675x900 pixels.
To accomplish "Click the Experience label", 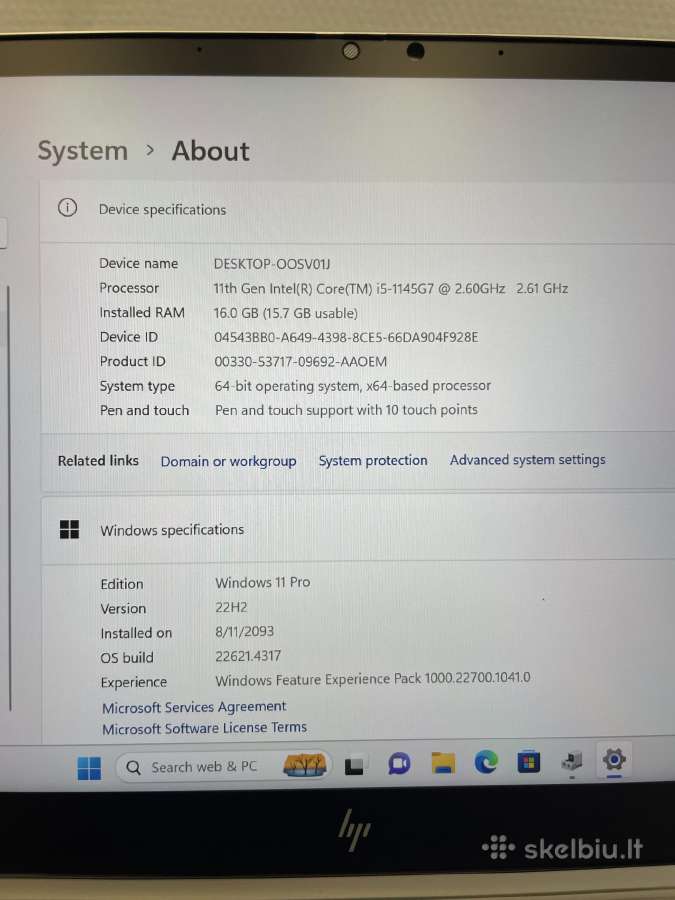I will coord(134,682).
